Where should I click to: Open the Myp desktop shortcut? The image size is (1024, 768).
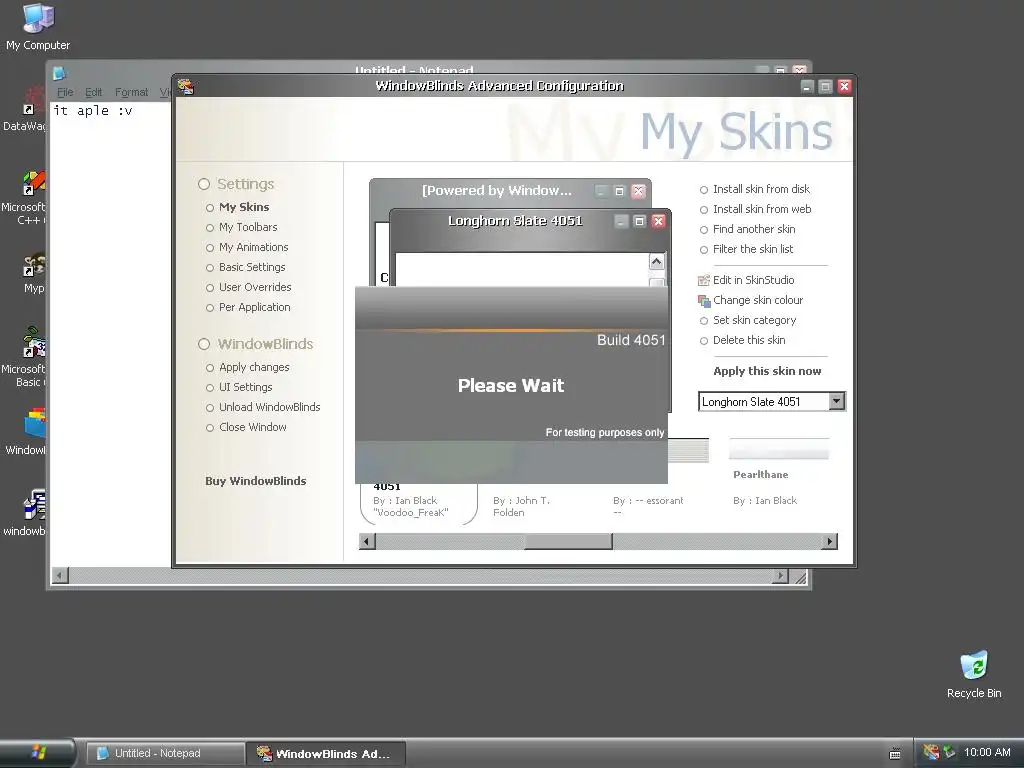34,273
